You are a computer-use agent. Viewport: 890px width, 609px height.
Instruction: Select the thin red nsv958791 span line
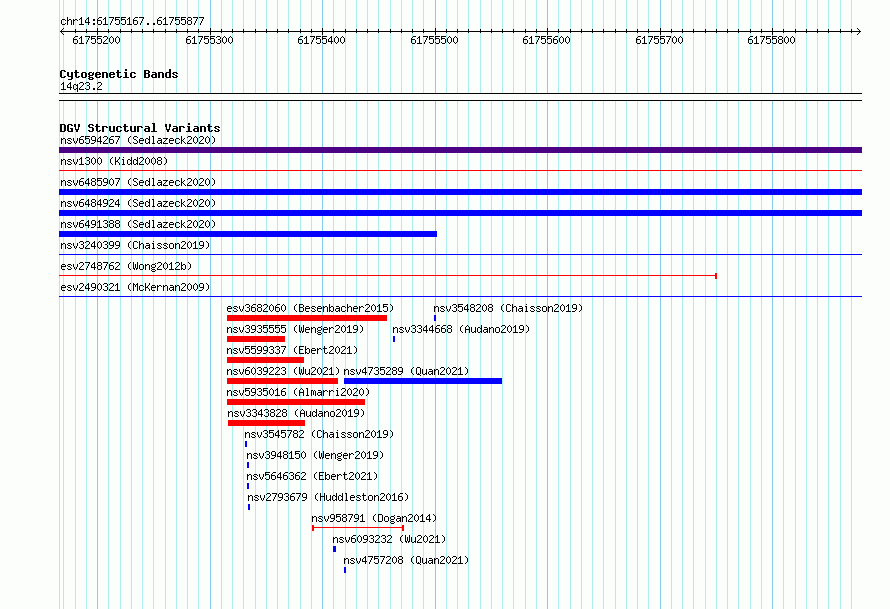[358, 528]
